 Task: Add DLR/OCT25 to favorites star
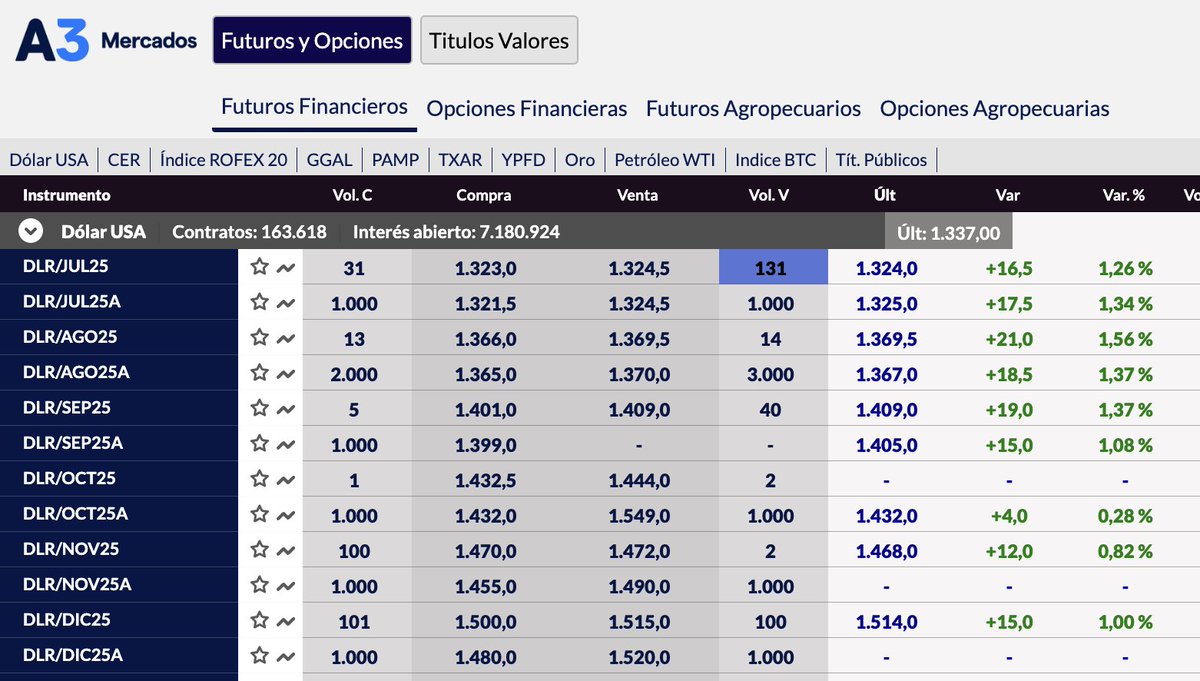point(260,479)
